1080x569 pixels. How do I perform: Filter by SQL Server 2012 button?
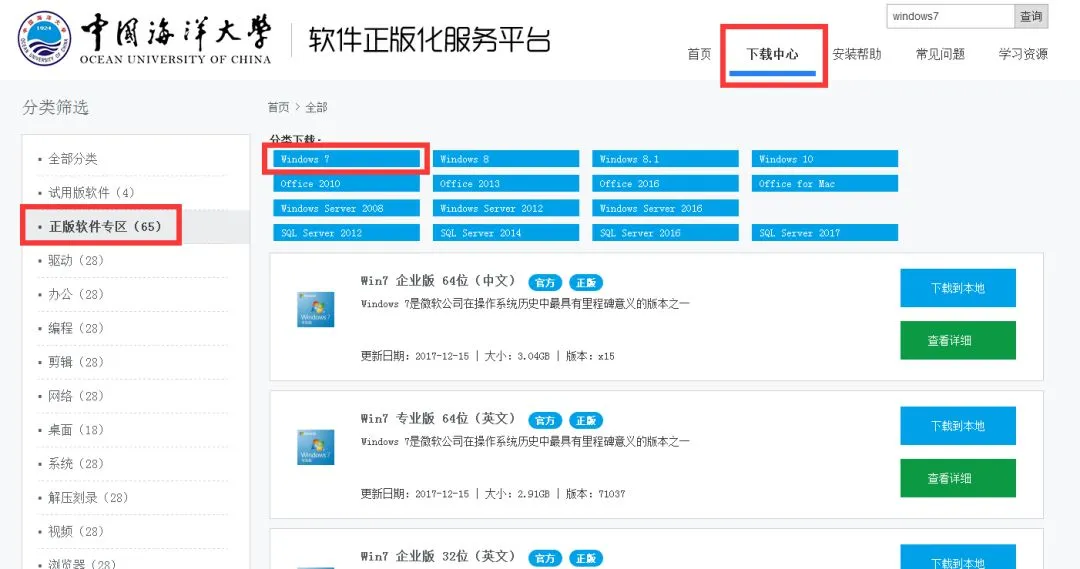(x=346, y=233)
